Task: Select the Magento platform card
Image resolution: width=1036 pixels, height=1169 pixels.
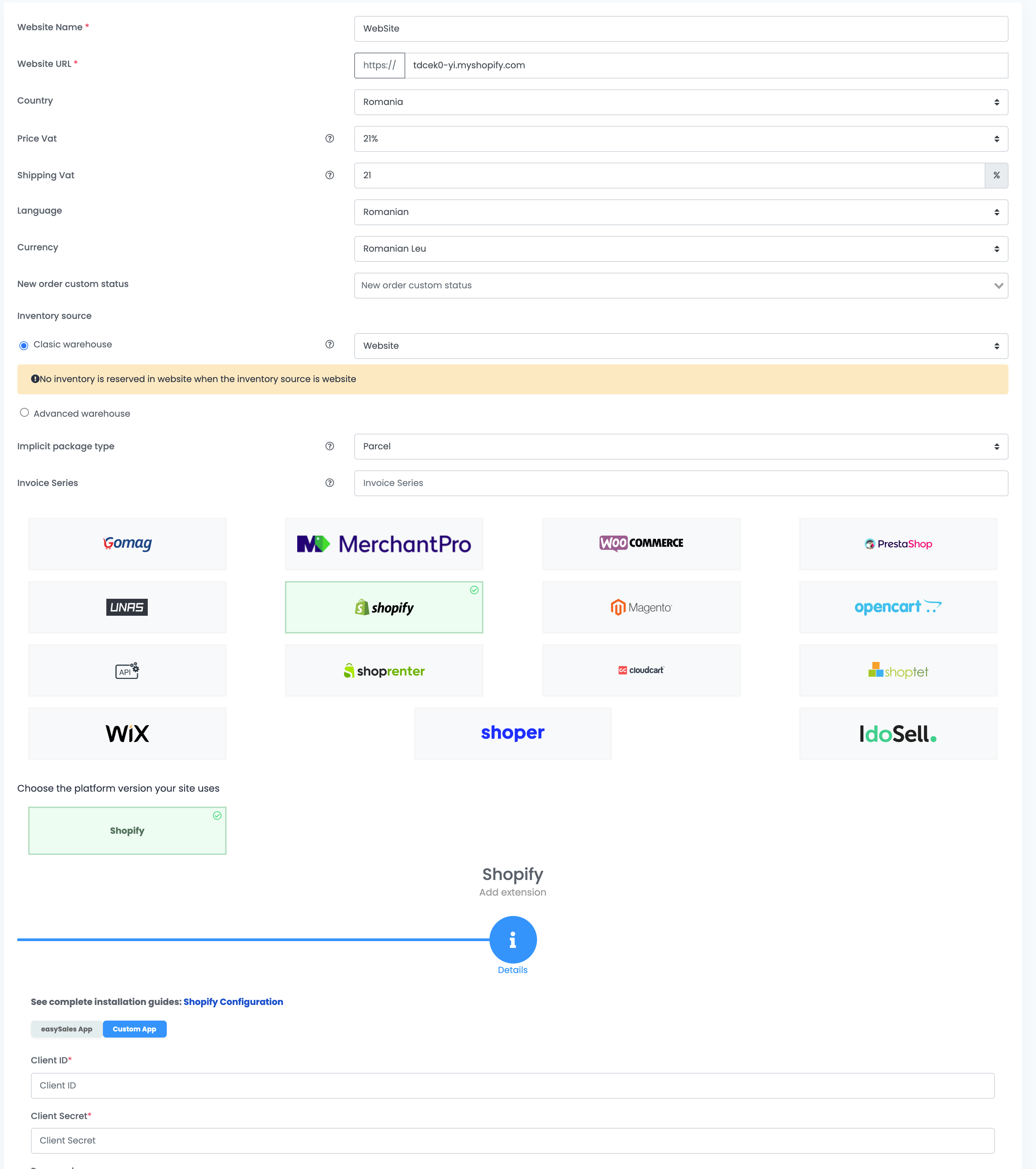Action: (x=641, y=607)
